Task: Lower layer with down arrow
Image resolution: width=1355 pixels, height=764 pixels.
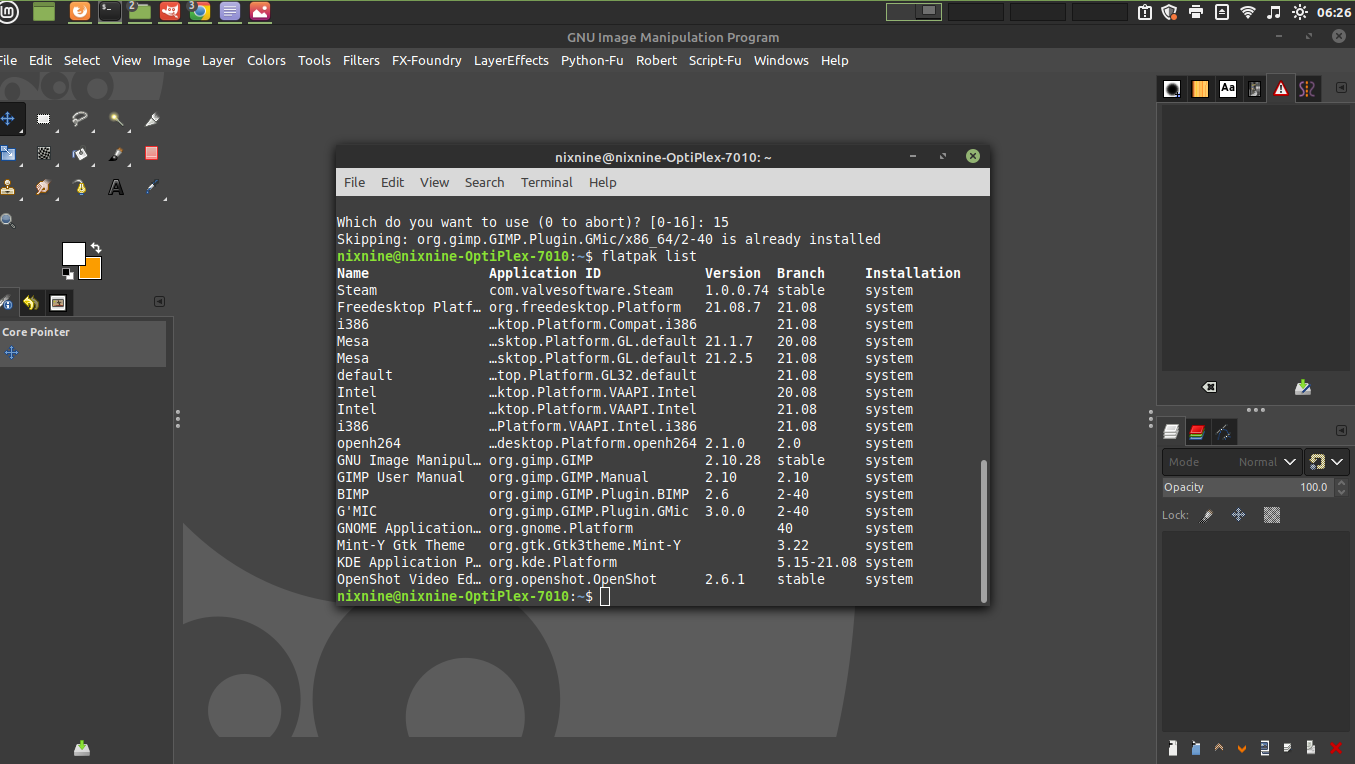Action: (1242, 747)
